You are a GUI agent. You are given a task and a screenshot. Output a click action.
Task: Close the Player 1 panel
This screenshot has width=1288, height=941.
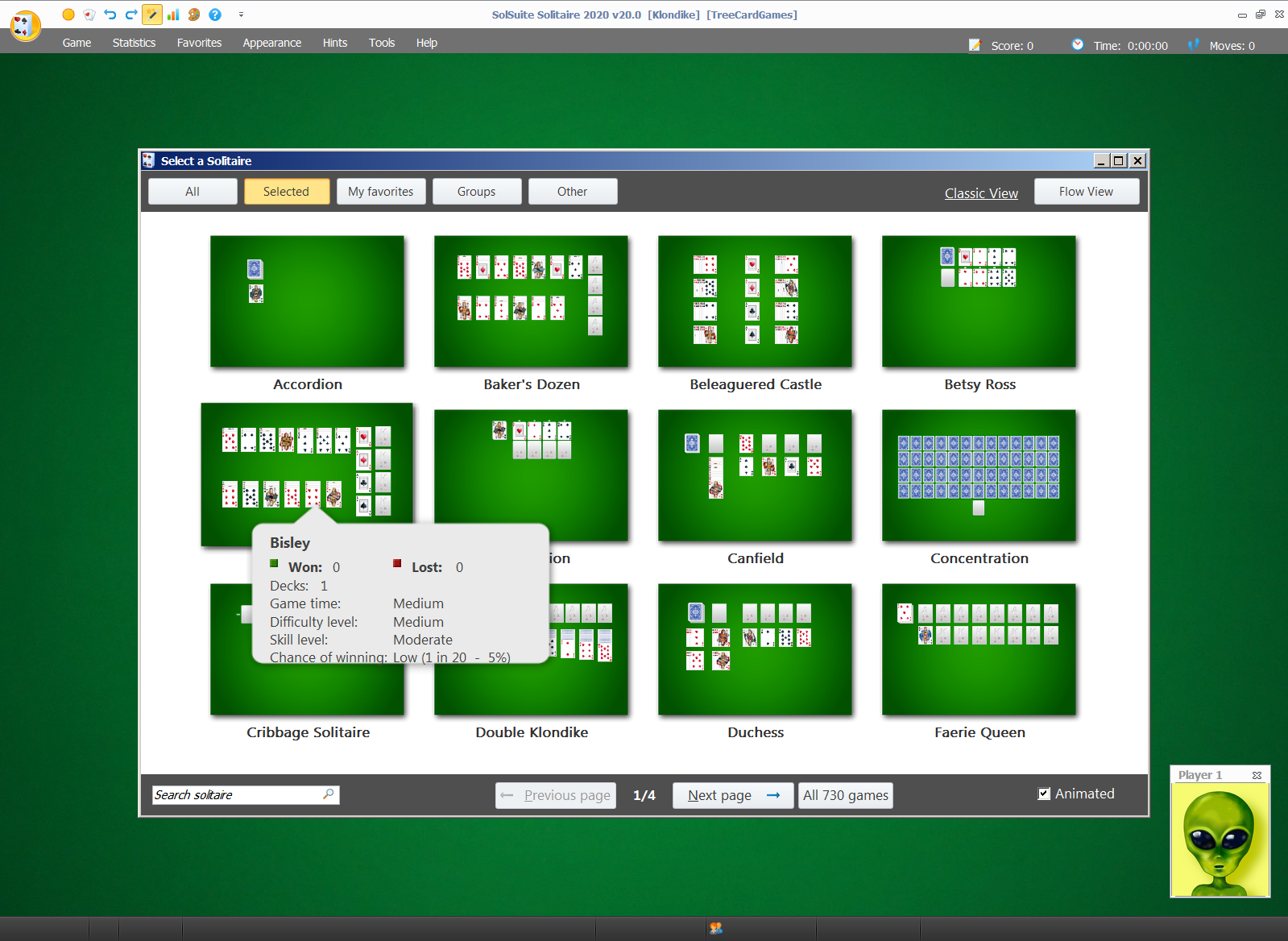coord(1257,775)
